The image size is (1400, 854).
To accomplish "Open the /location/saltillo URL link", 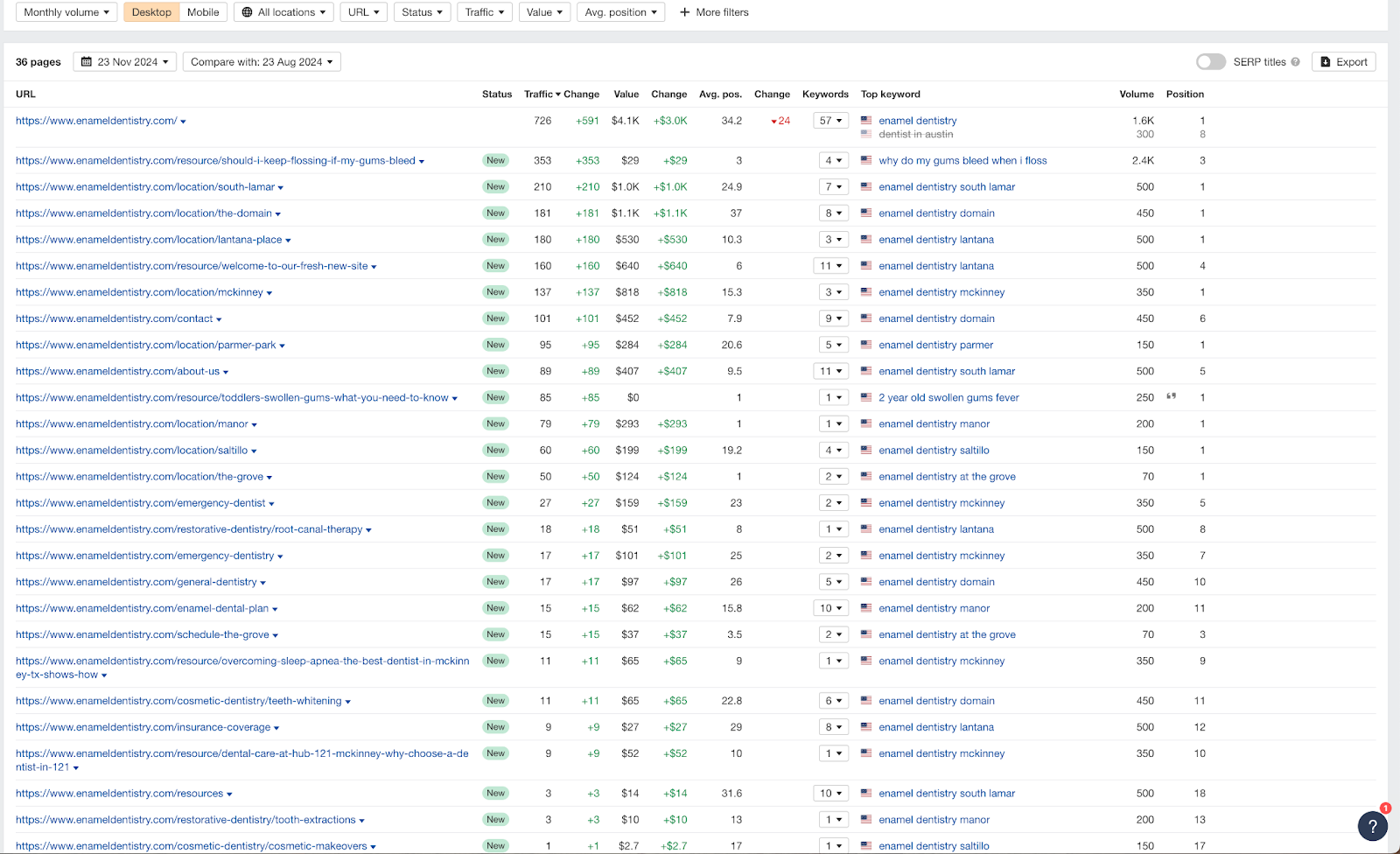I will tap(131, 451).
